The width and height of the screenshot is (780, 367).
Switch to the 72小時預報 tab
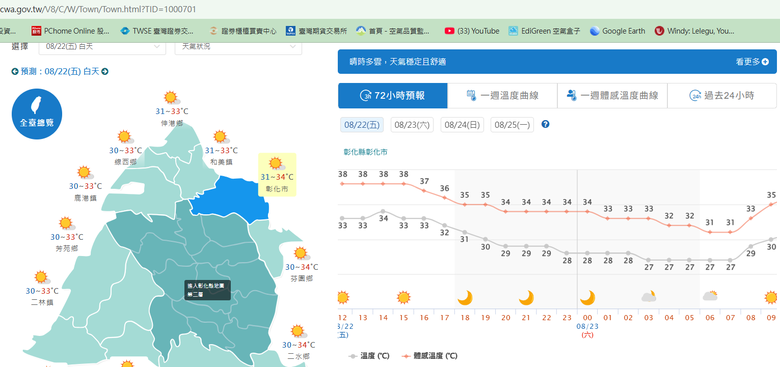pos(393,95)
